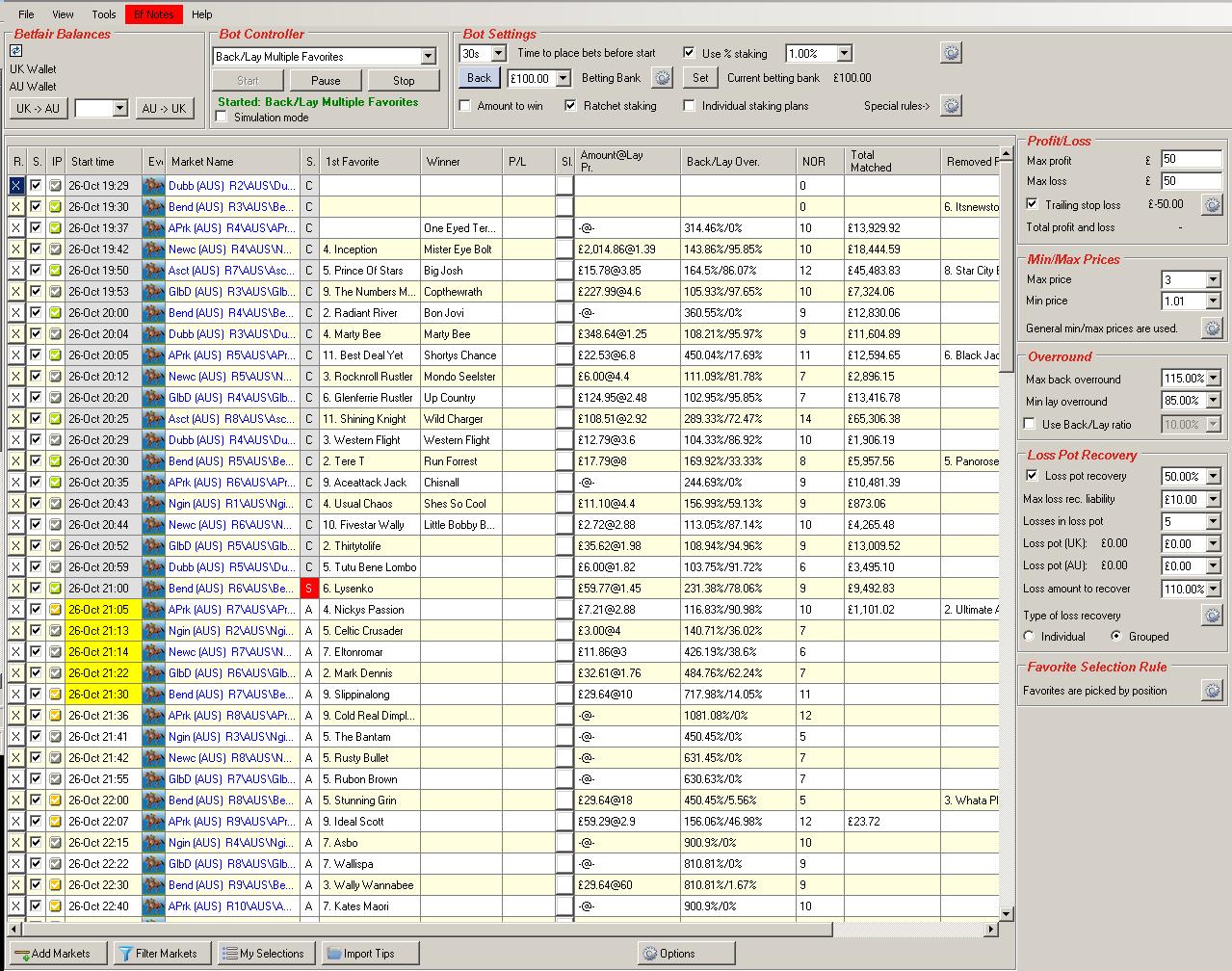Screen dimensions: 1232x971
Task: Click the Max profit input field
Action: click(x=1192, y=160)
